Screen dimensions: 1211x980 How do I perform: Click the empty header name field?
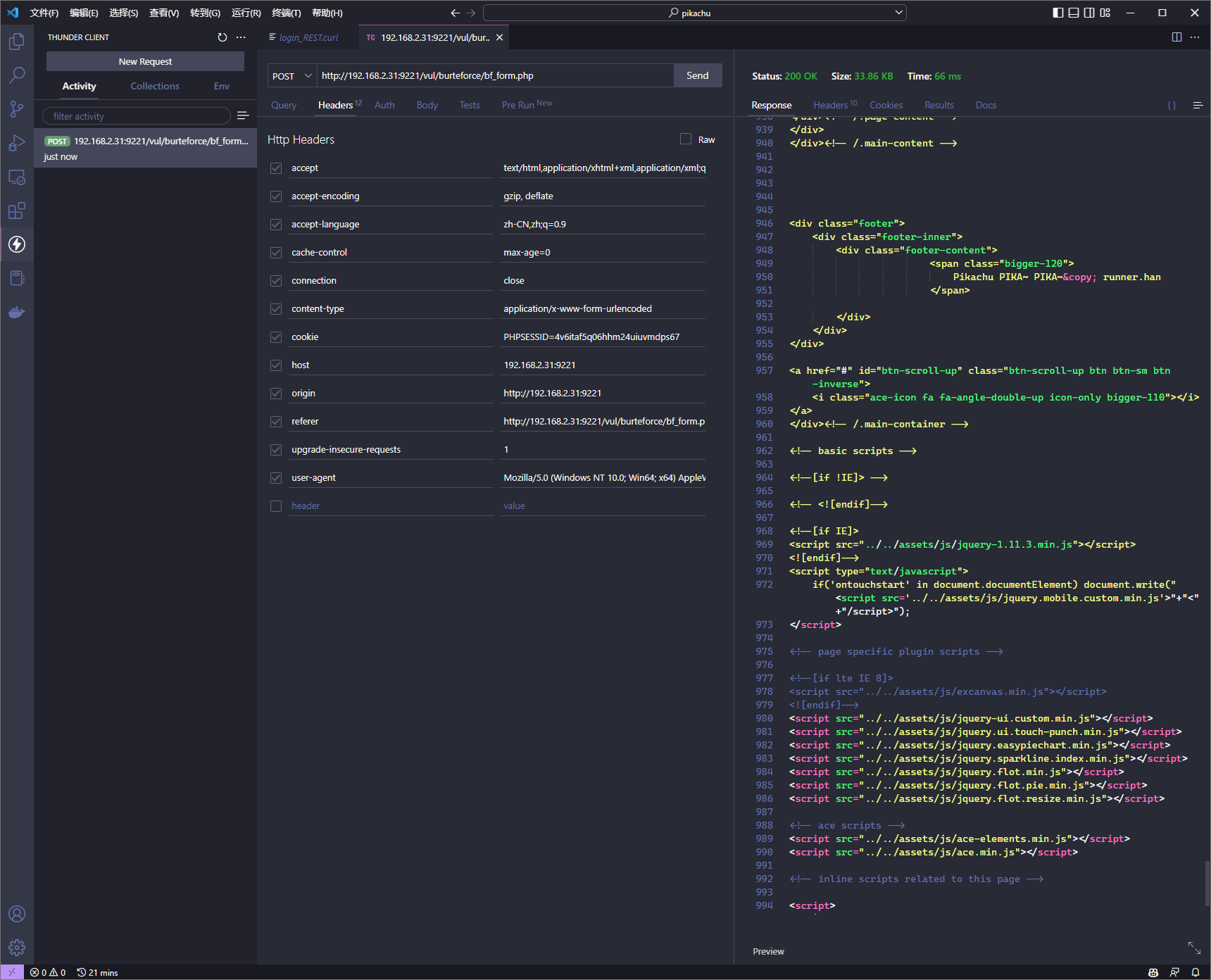click(x=391, y=505)
